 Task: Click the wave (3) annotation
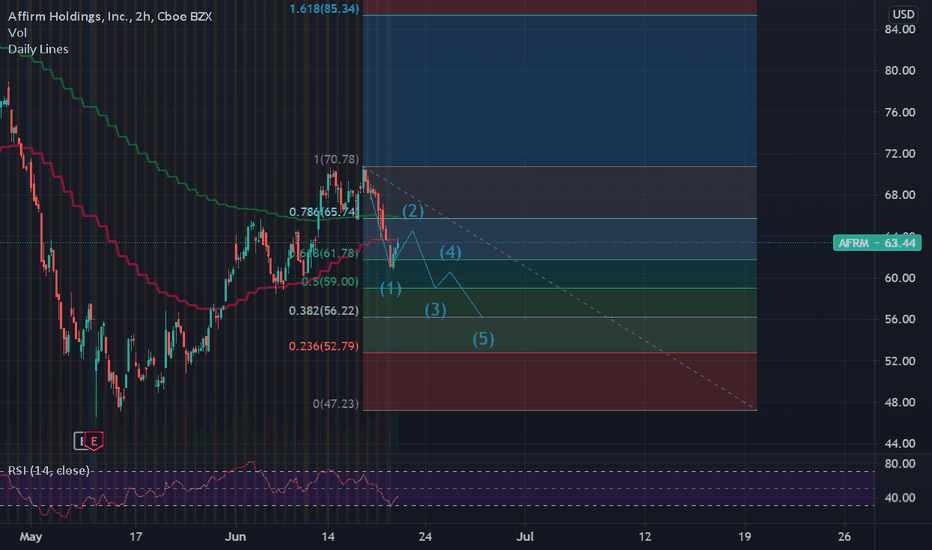pos(436,310)
